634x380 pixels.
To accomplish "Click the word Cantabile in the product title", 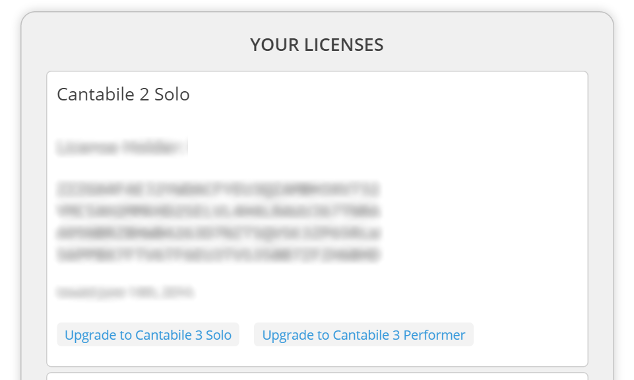I will click(96, 95).
